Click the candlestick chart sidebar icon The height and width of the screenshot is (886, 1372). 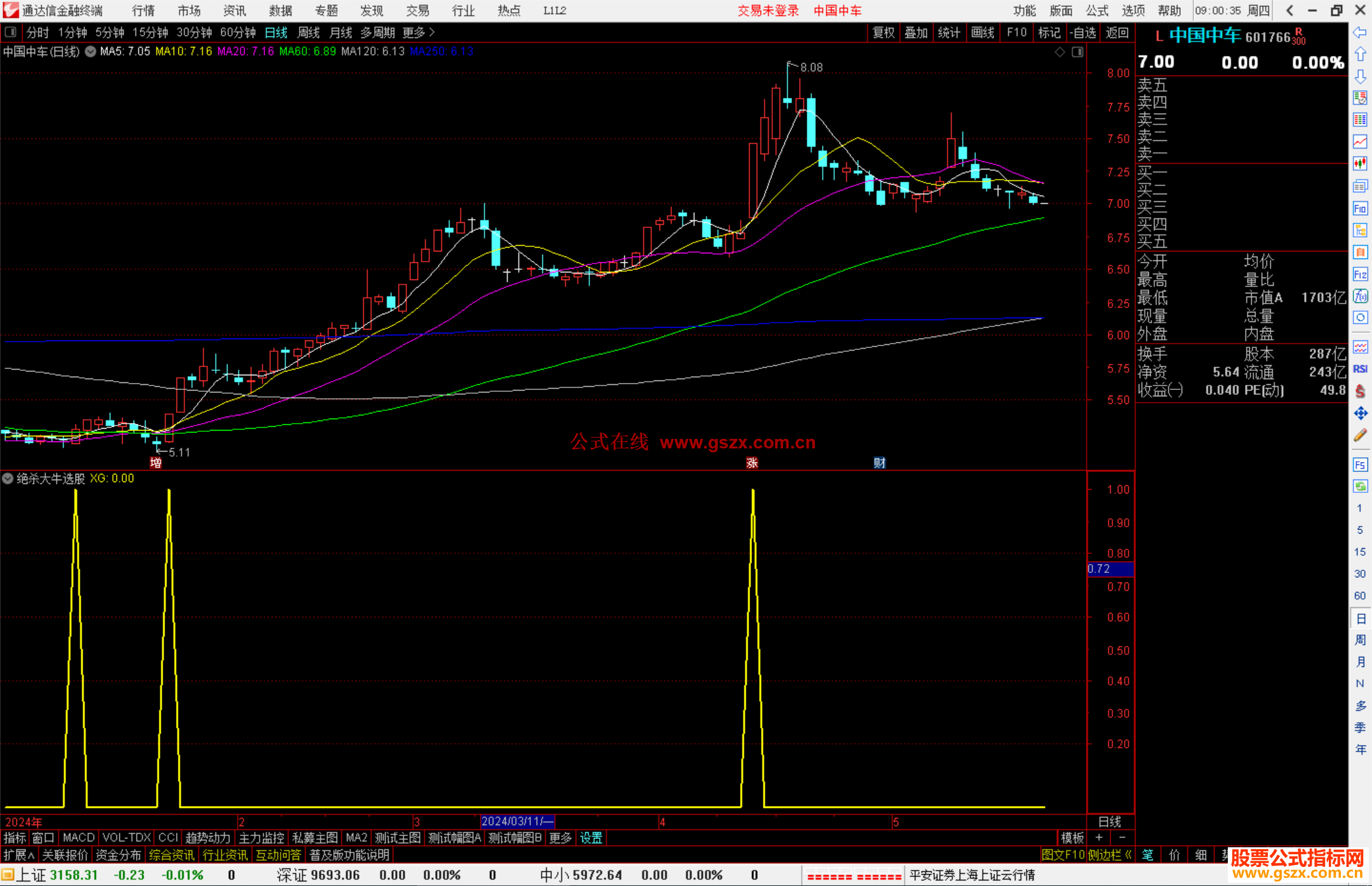point(1360,164)
